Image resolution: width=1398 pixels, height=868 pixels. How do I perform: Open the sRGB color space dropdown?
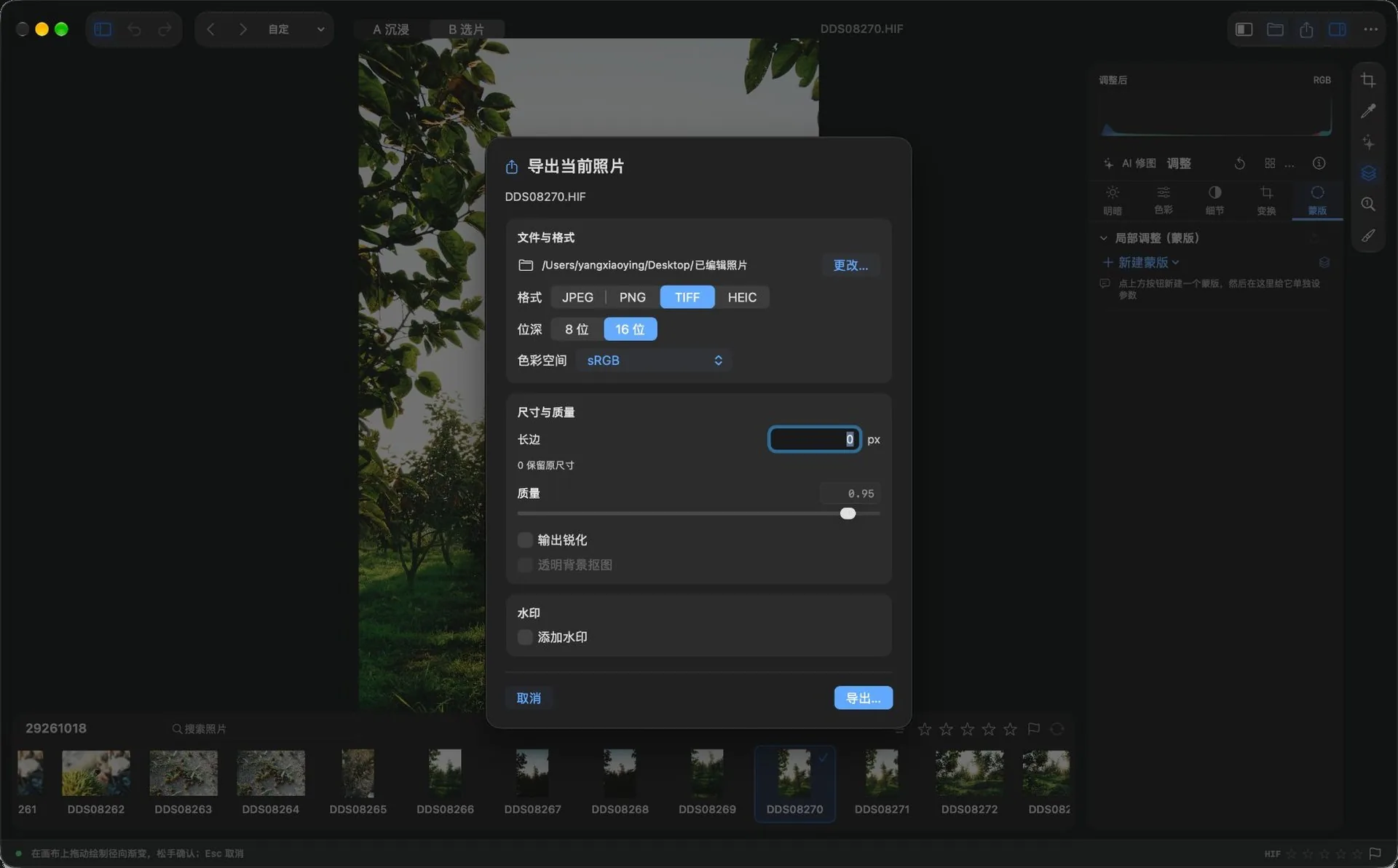point(654,360)
